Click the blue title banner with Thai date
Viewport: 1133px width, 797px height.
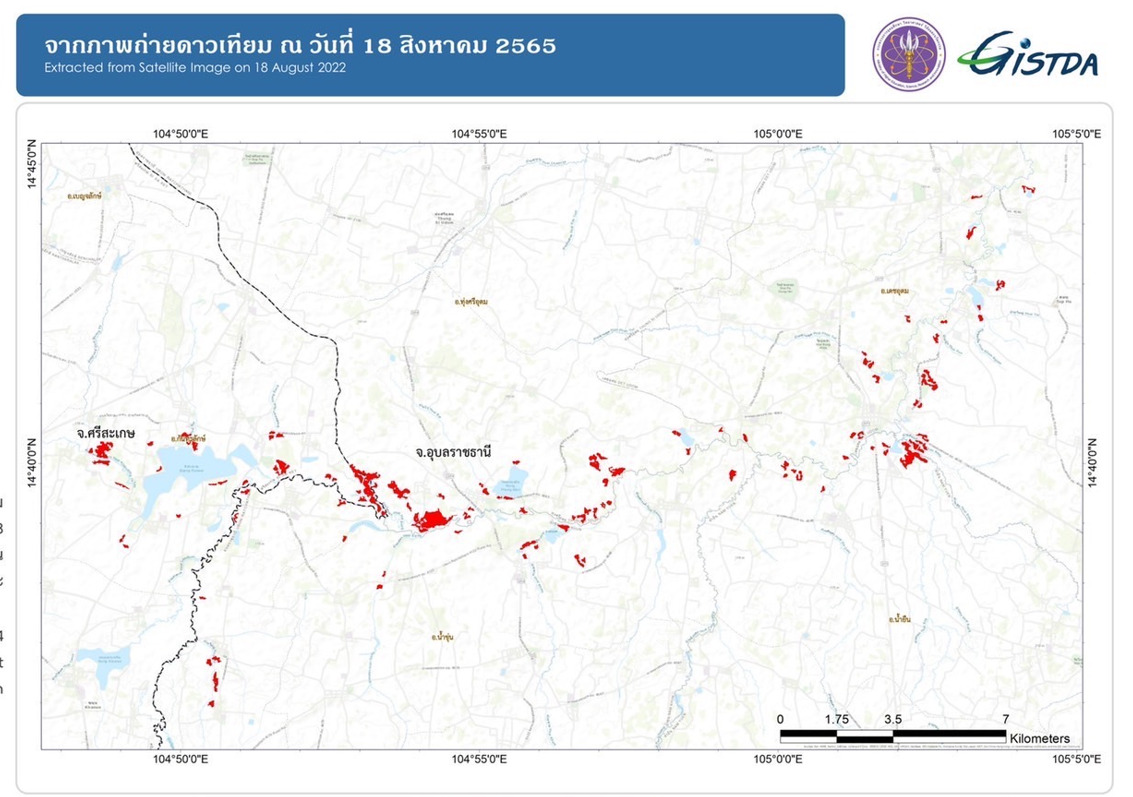430,55
